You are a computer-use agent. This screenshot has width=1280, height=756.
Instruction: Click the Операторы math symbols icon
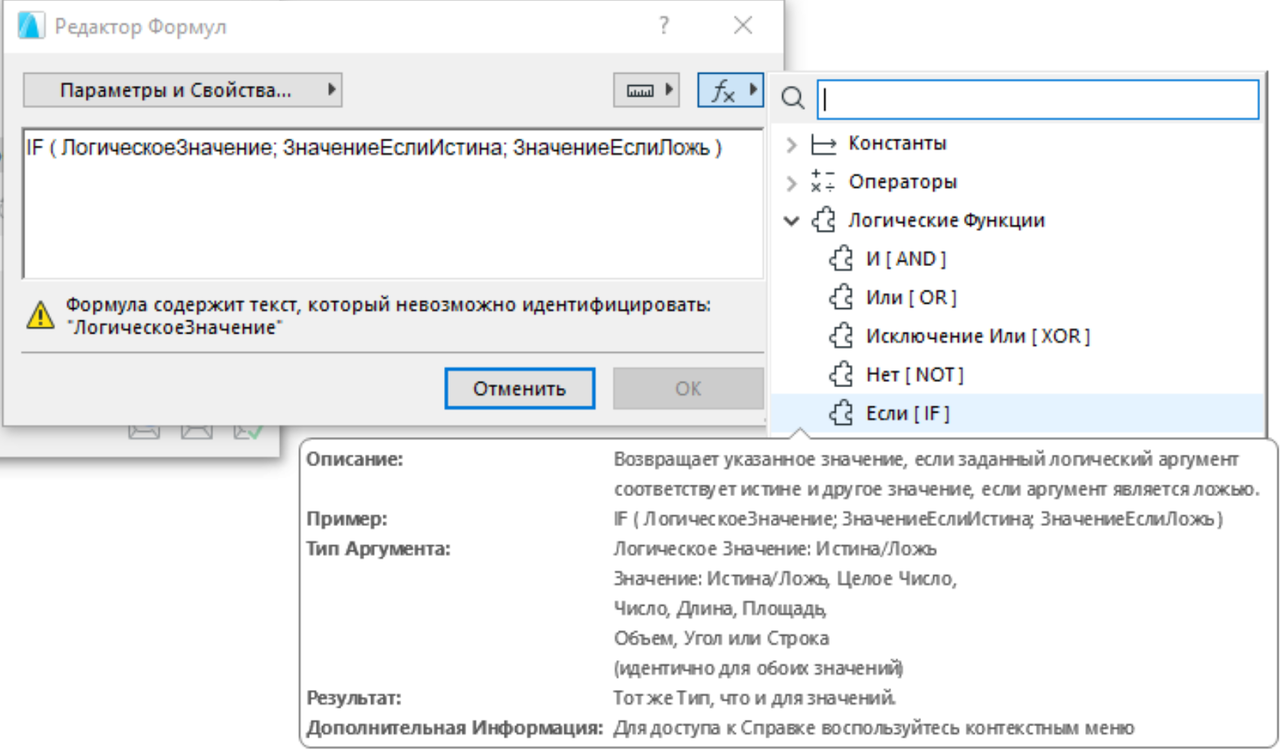click(823, 182)
